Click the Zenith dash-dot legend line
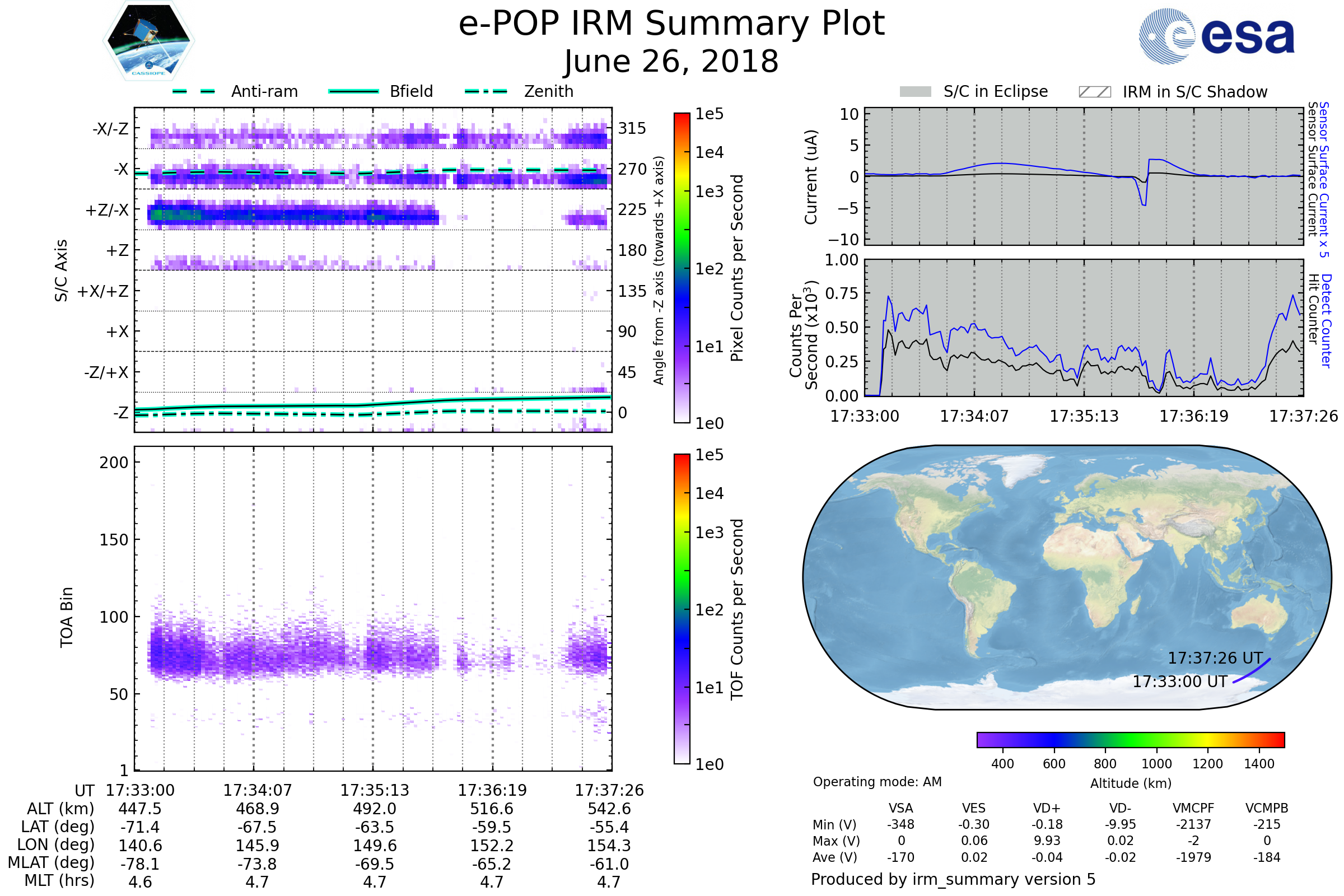Image resolution: width=1344 pixels, height=896 pixels. tap(486, 91)
